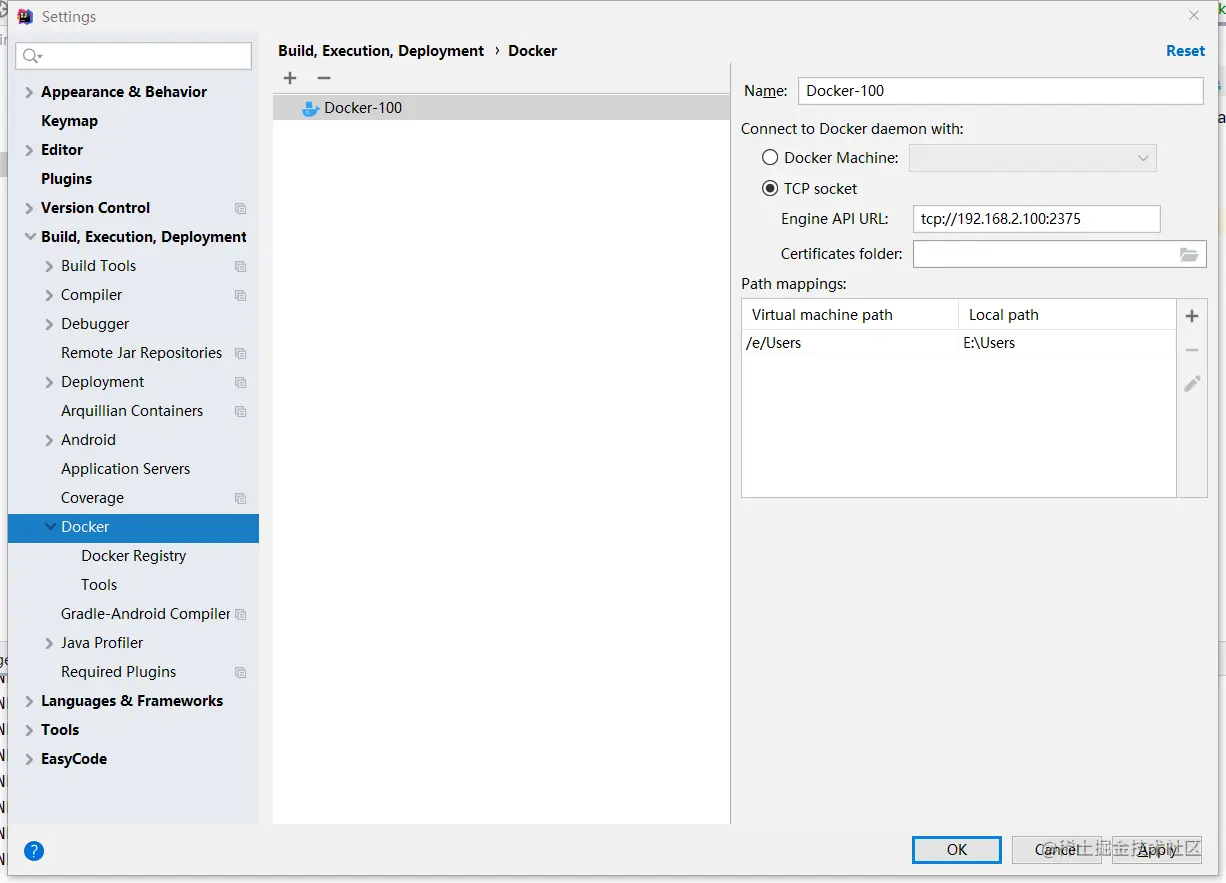Click the Docker whale icon beside Docker-100
1226x883 pixels.
click(310, 108)
